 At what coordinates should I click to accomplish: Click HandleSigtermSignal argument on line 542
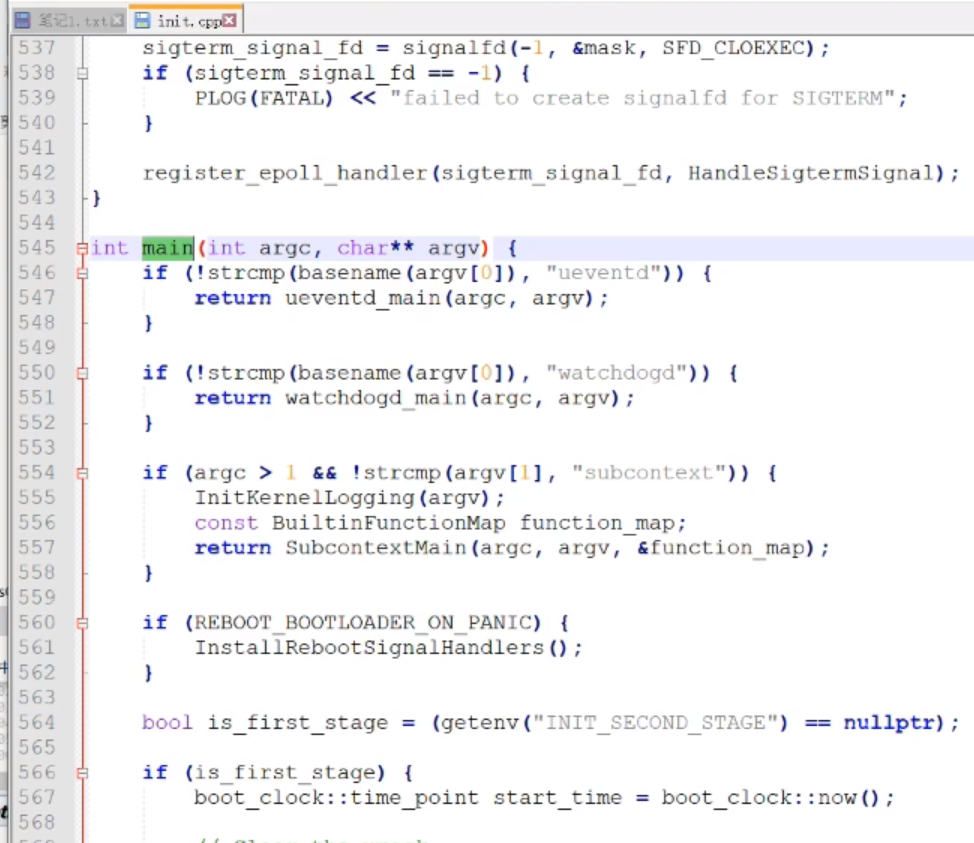click(811, 173)
